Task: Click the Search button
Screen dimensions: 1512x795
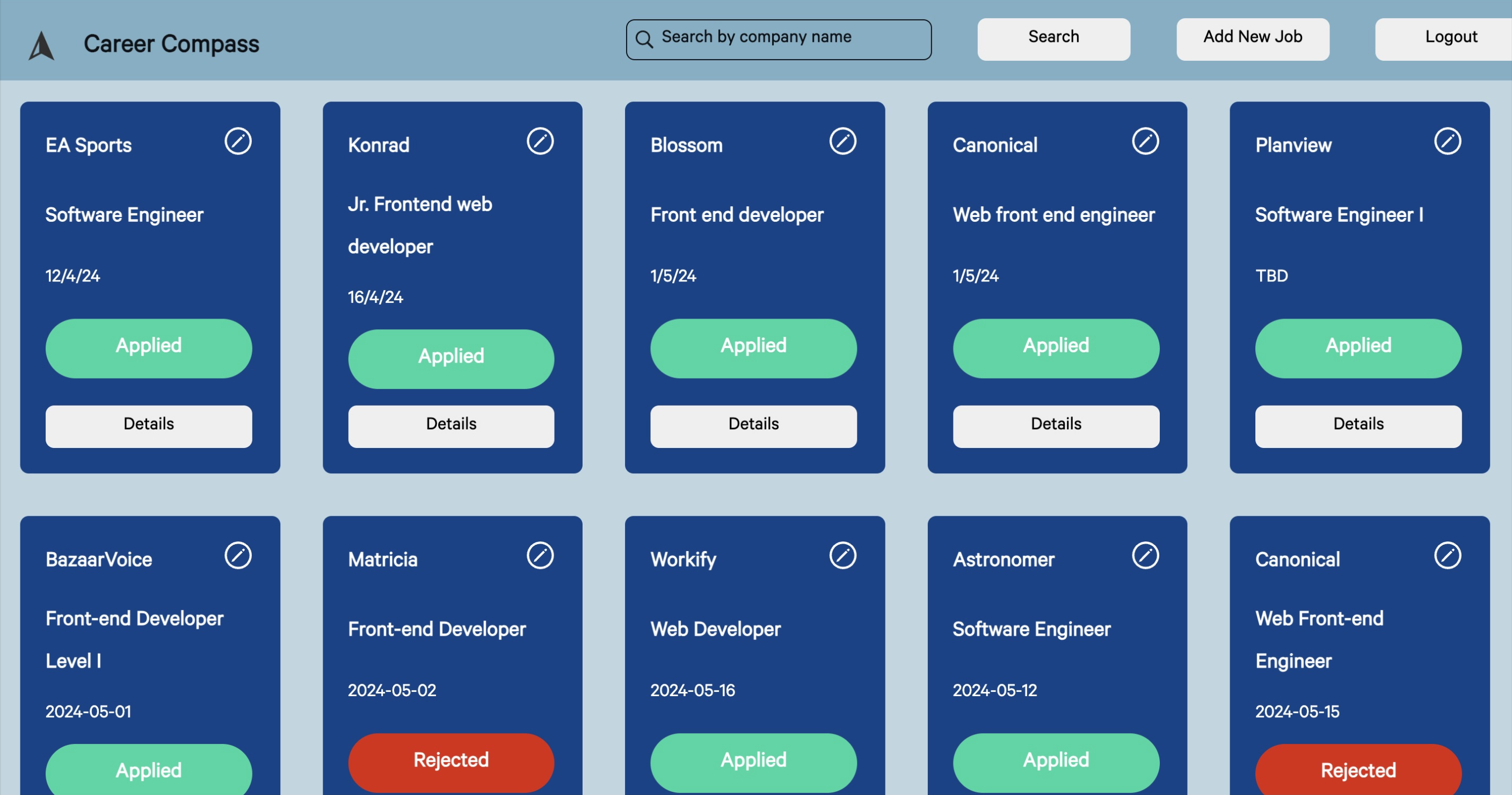Action: (1053, 39)
